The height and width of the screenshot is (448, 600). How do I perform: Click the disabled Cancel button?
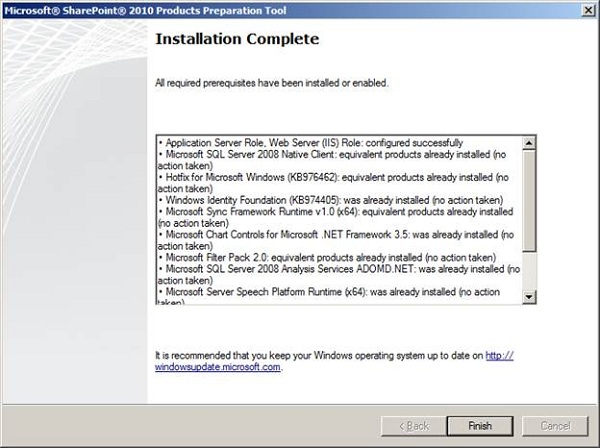pyautogui.click(x=555, y=426)
